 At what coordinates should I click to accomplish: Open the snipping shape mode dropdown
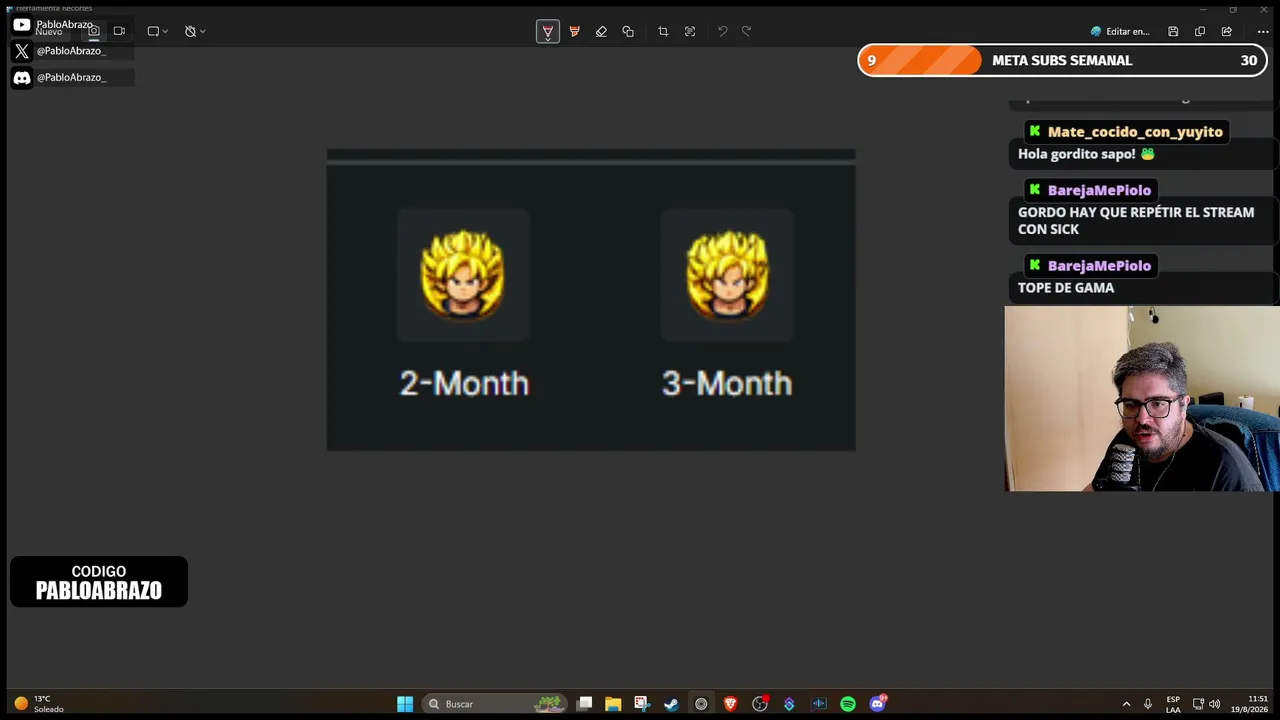(157, 31)
